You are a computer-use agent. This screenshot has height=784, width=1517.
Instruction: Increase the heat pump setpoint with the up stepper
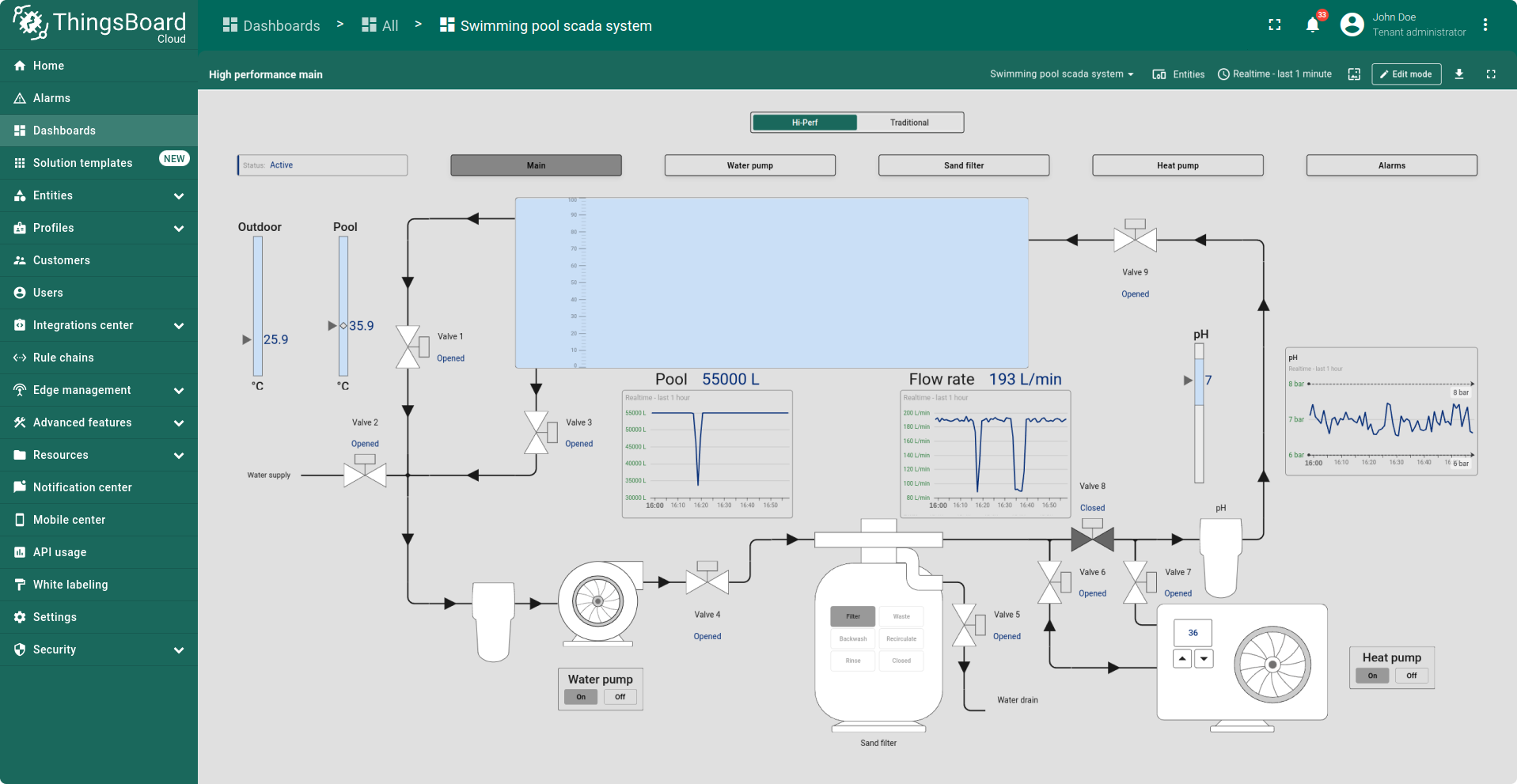coord(1182,658)
